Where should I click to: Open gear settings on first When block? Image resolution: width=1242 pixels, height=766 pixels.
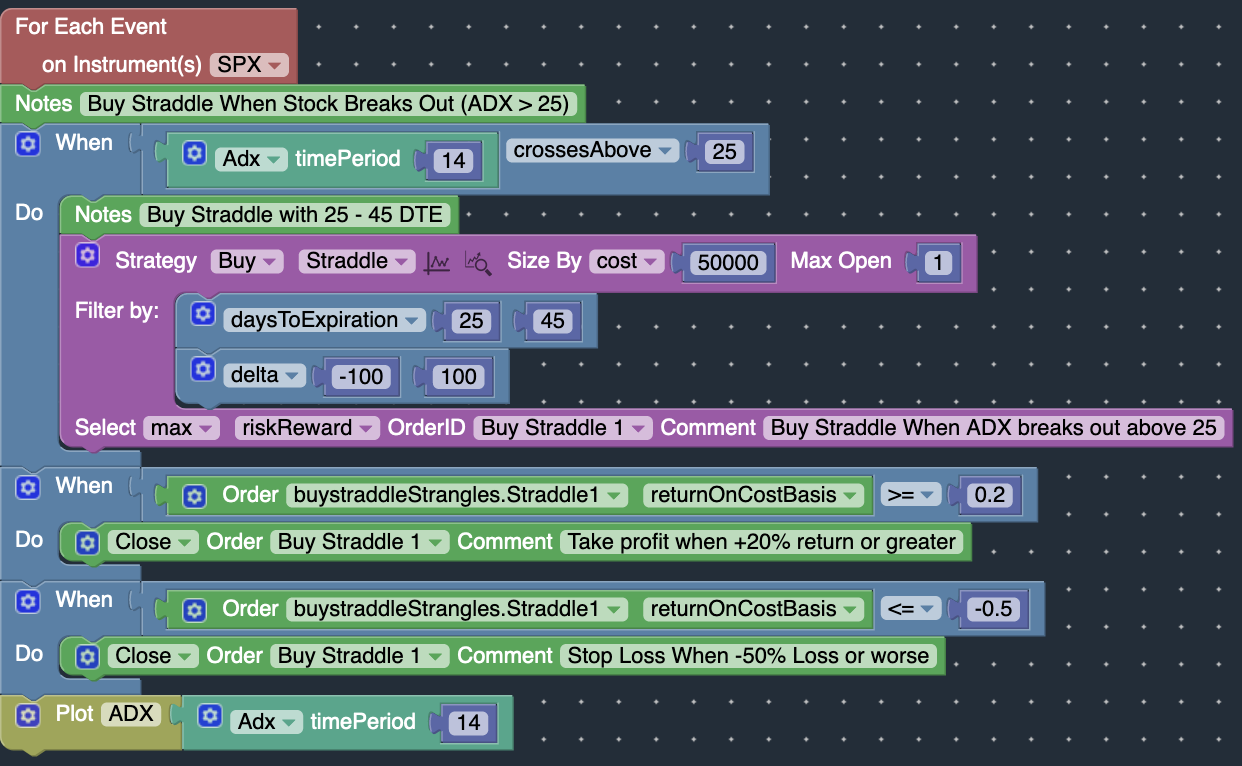28,144
